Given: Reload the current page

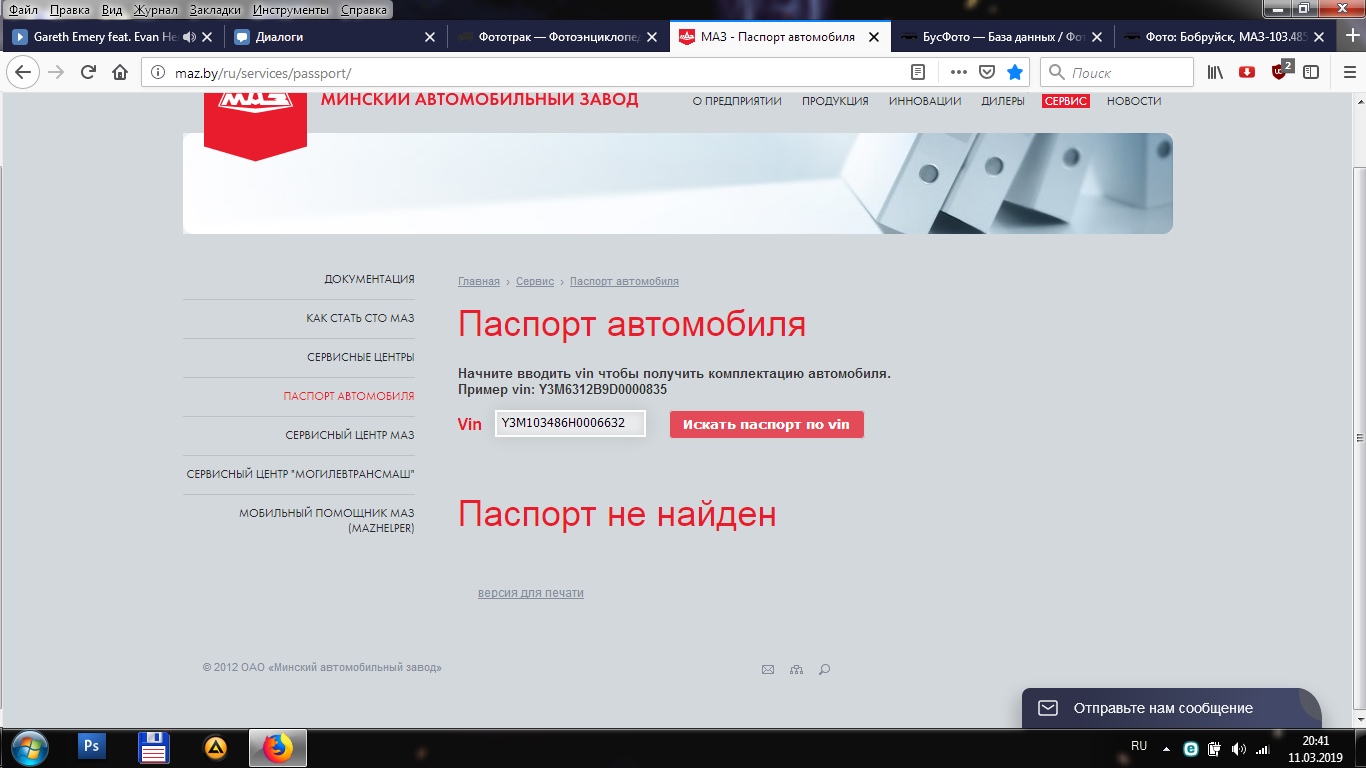Looking at the screenshot, I should coord(88,72).
